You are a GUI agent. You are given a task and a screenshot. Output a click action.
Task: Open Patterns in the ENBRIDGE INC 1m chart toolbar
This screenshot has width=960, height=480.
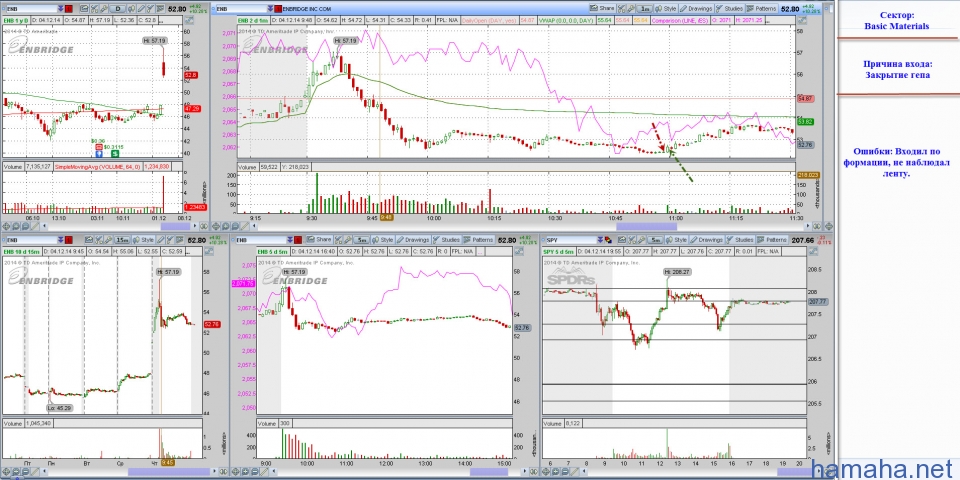click(x=761, y=8)
